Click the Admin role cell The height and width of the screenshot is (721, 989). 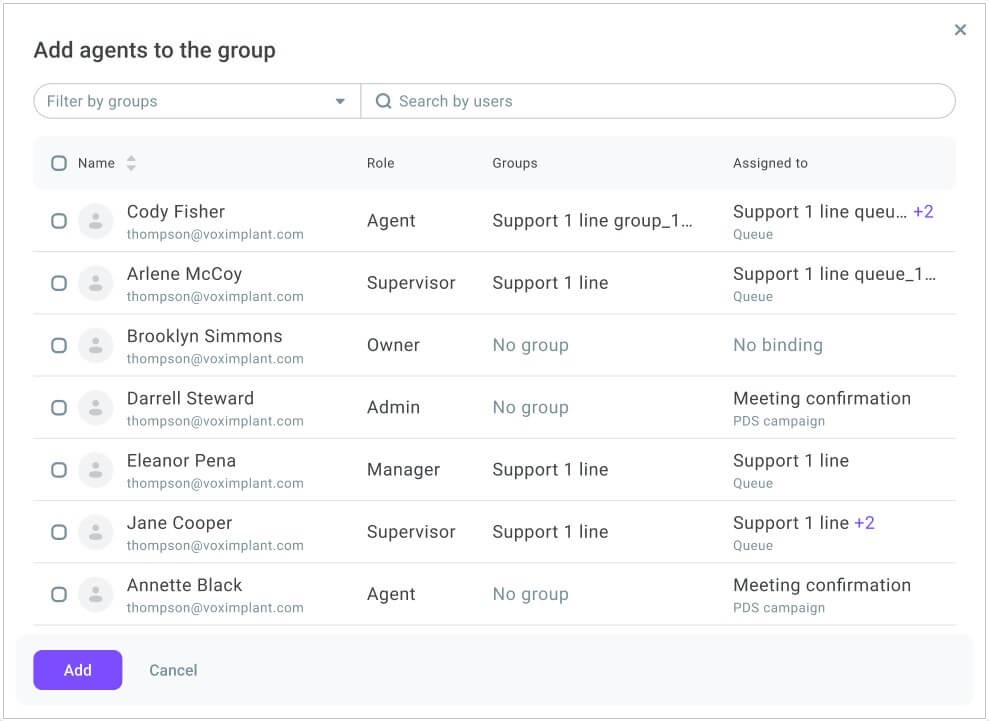[x=393, y=407]
